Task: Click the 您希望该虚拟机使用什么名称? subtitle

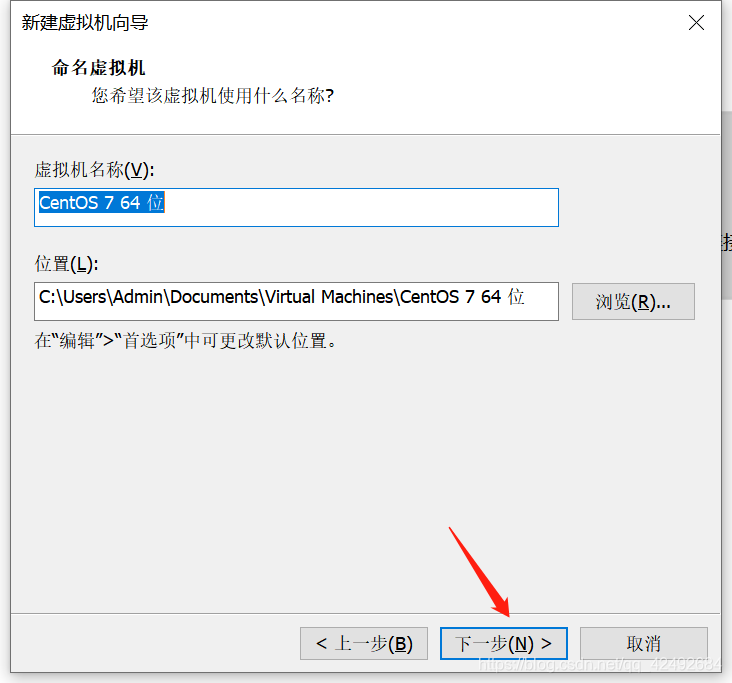Action: [213, 96]
